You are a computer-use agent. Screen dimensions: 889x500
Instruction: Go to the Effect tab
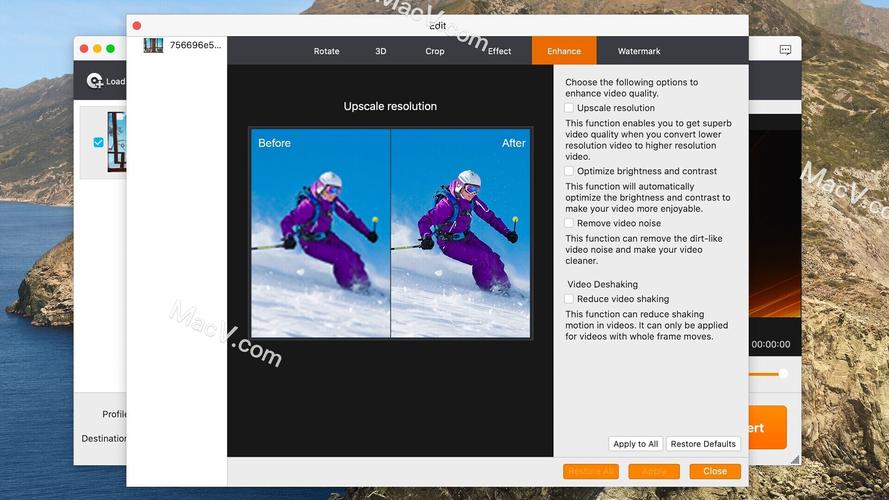tap(499, 51)
